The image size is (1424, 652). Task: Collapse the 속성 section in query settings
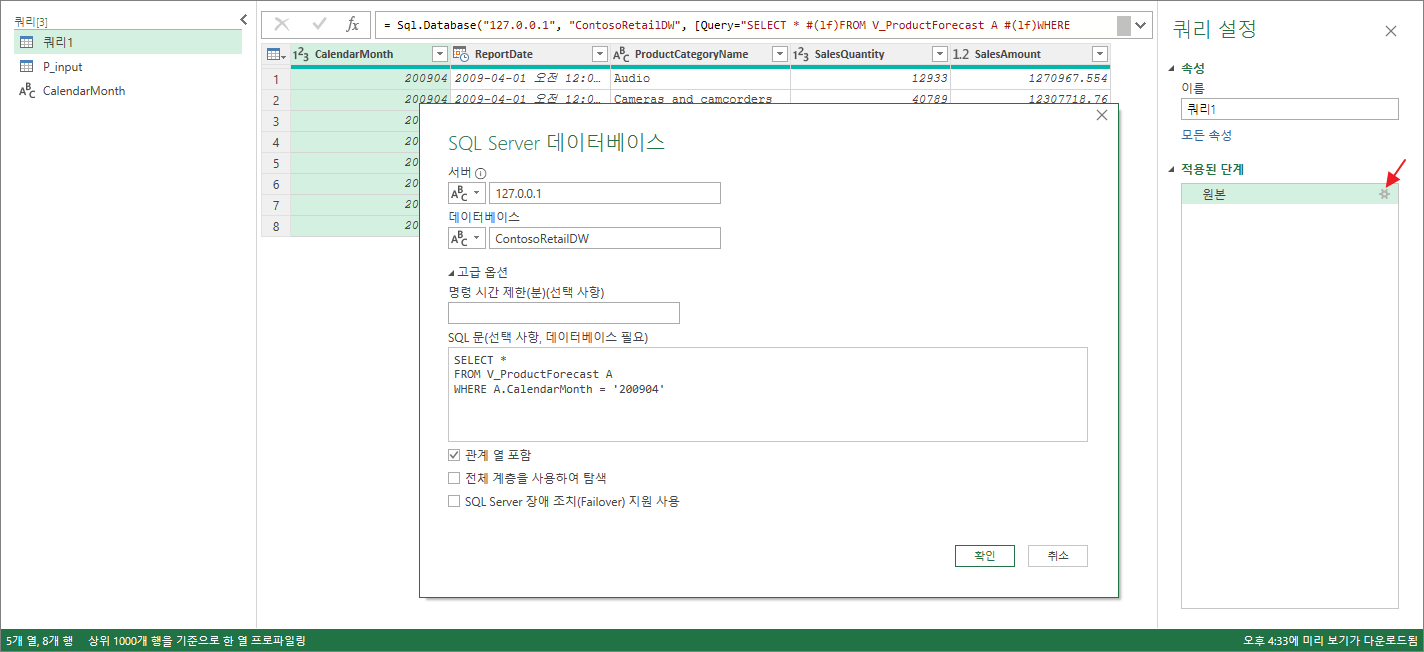click(x=1172, y=68)
